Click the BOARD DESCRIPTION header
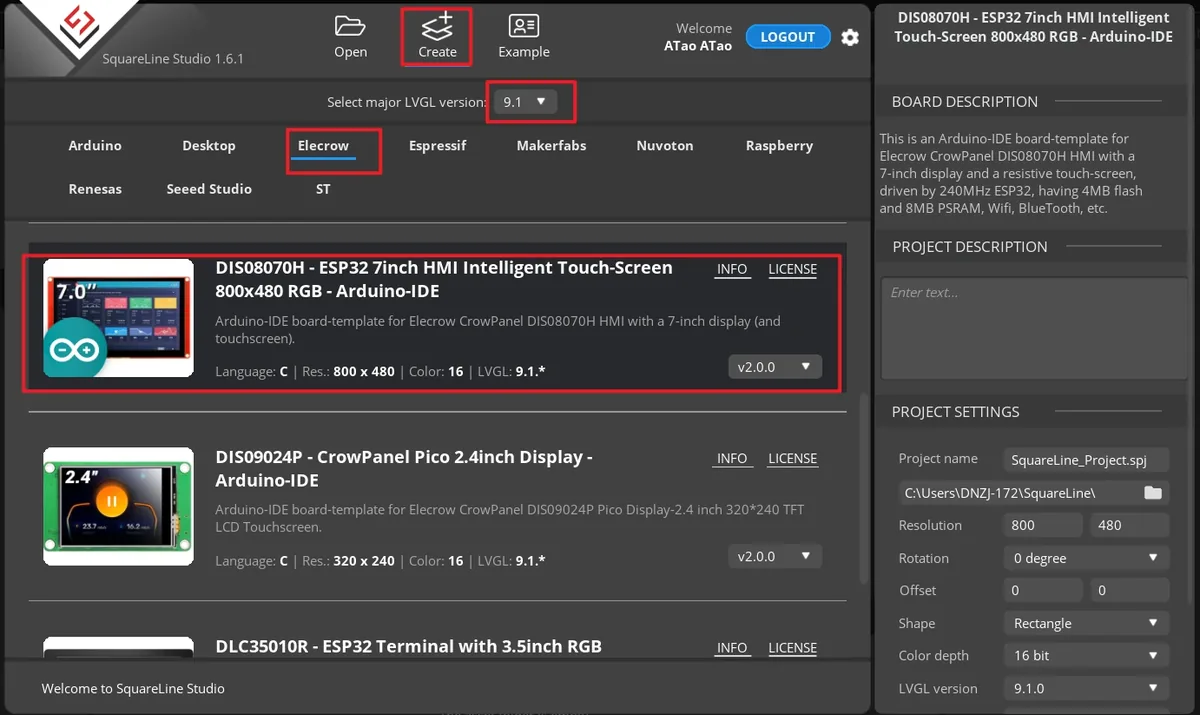Image resolution: width=1200 pixels, height=715 pixels. [964, 102]
